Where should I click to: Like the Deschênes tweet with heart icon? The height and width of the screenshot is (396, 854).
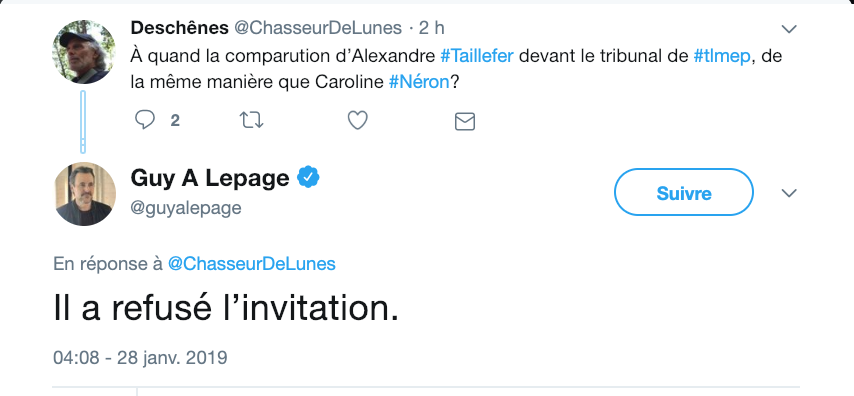tap(358, 120)
